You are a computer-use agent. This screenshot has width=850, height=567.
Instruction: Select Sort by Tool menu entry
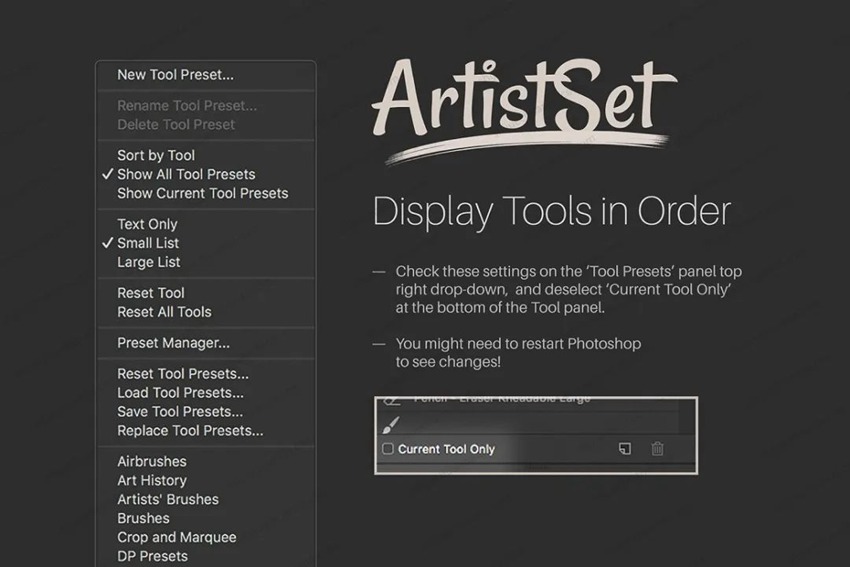(x=156, y=155)
